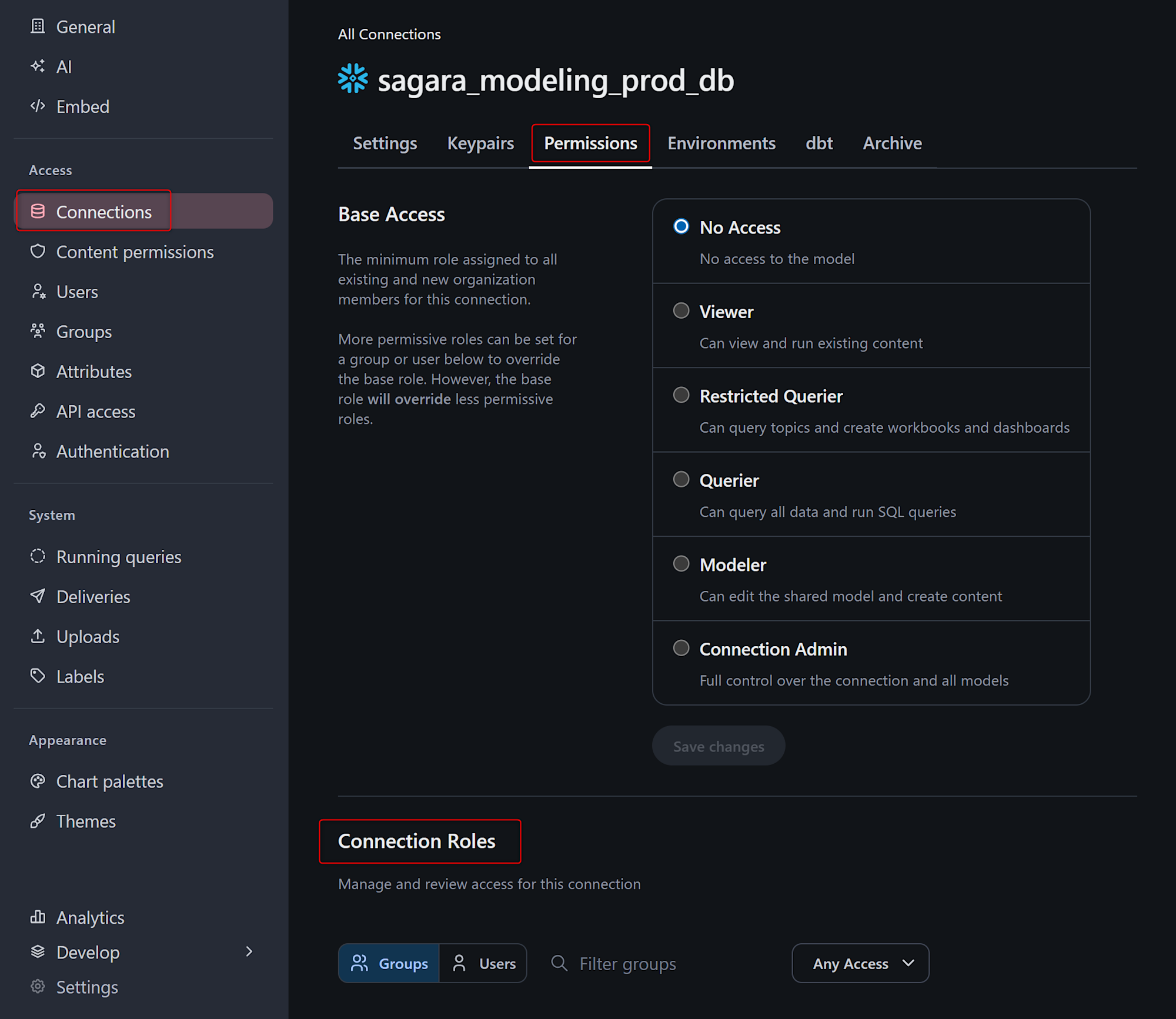
Task: Choose the Restricted Querier radio option
Action: pyautogui.click(x=681, y=395)
